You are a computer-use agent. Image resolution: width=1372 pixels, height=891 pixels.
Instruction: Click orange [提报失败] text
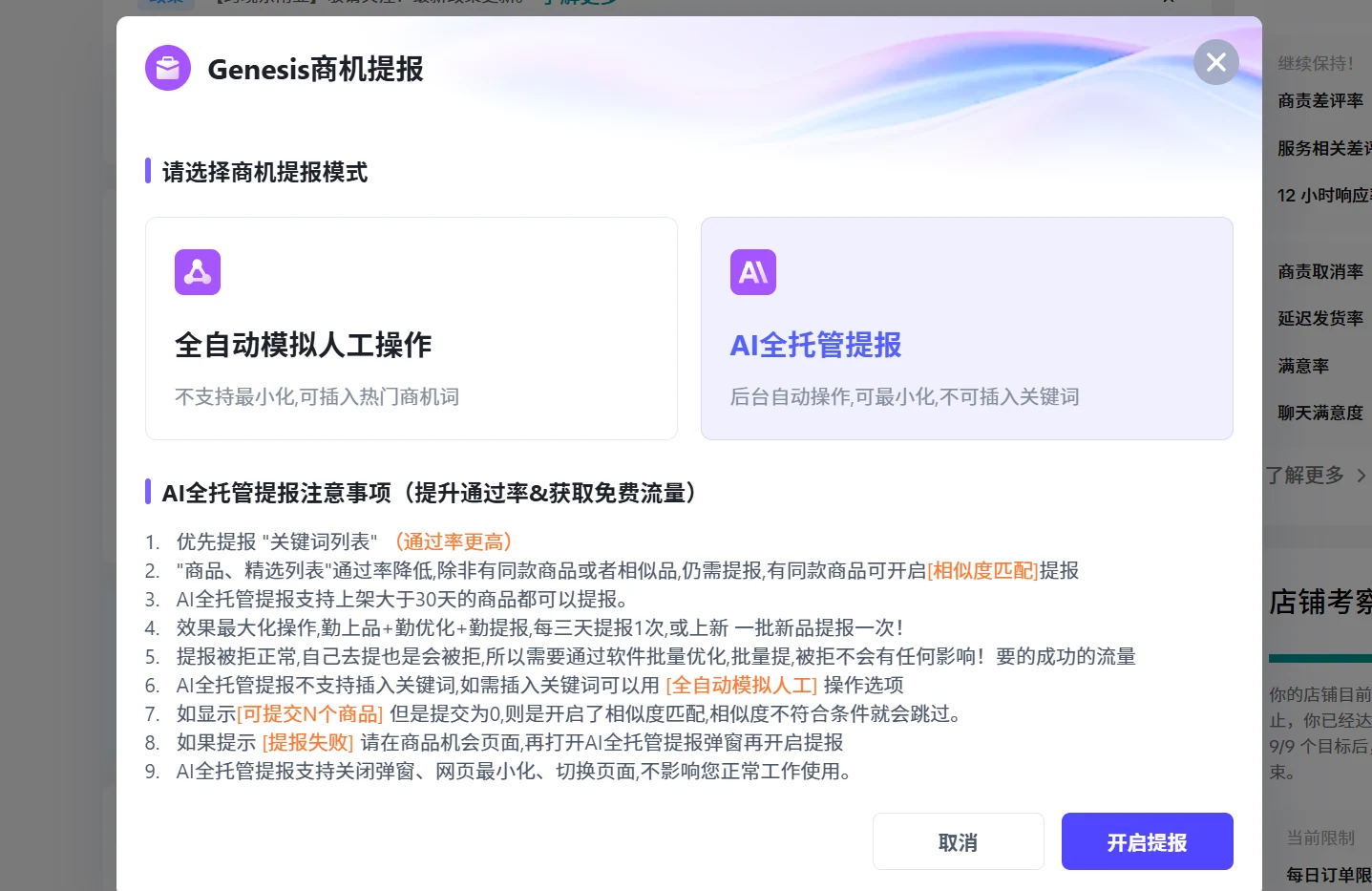coord(307,742)
